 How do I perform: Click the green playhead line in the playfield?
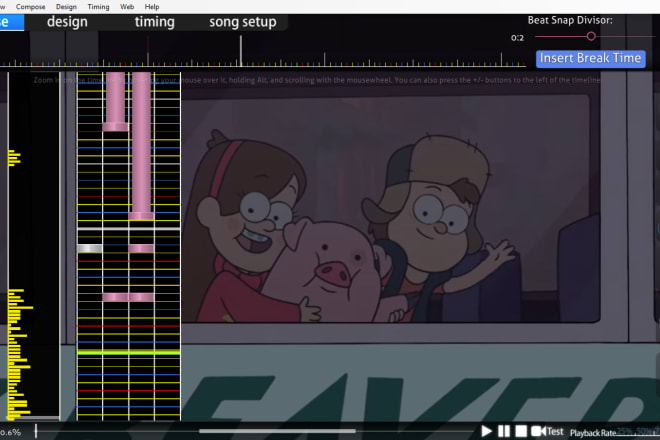click(128, 352)
